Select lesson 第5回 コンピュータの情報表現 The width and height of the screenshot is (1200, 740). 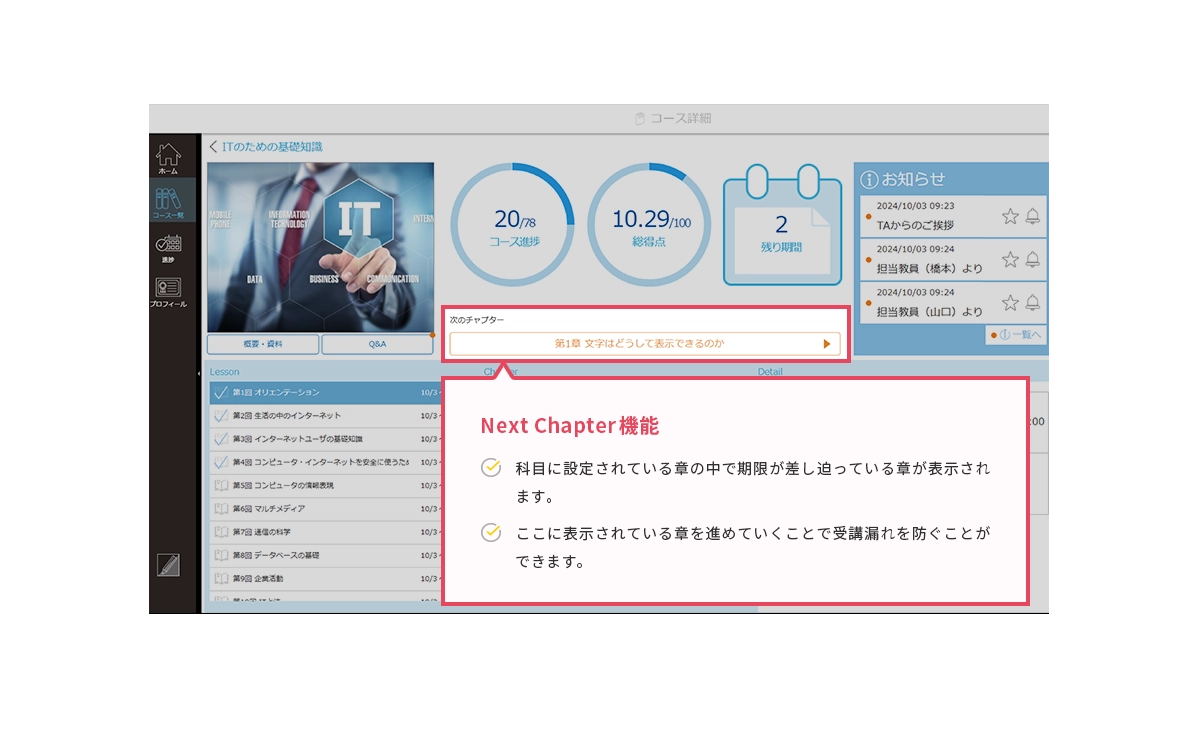[315, 485]
